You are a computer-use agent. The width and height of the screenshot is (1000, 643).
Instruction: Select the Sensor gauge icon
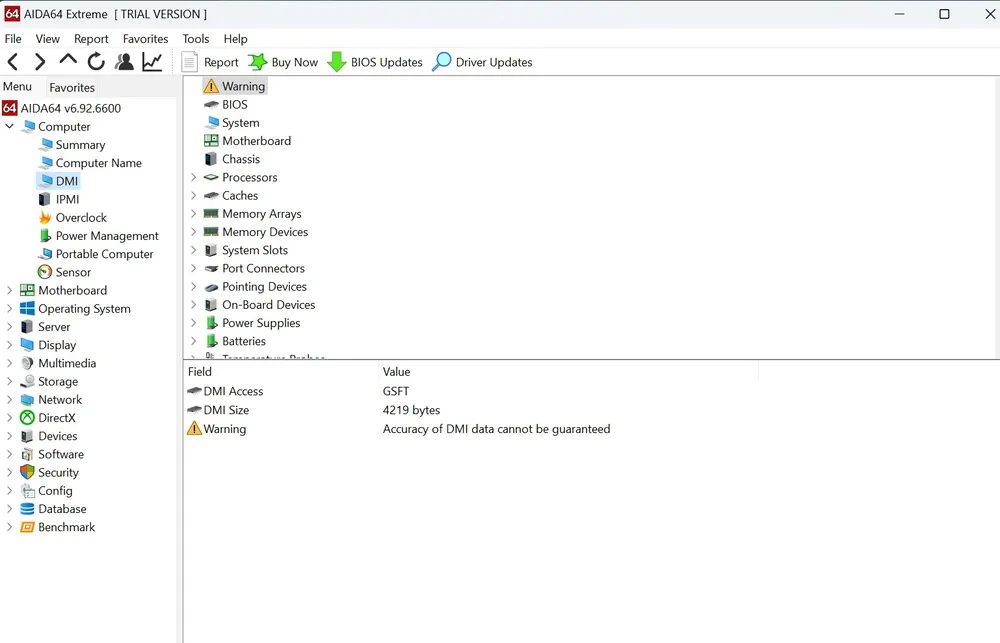pyautogui.click(x=45, y=272)
